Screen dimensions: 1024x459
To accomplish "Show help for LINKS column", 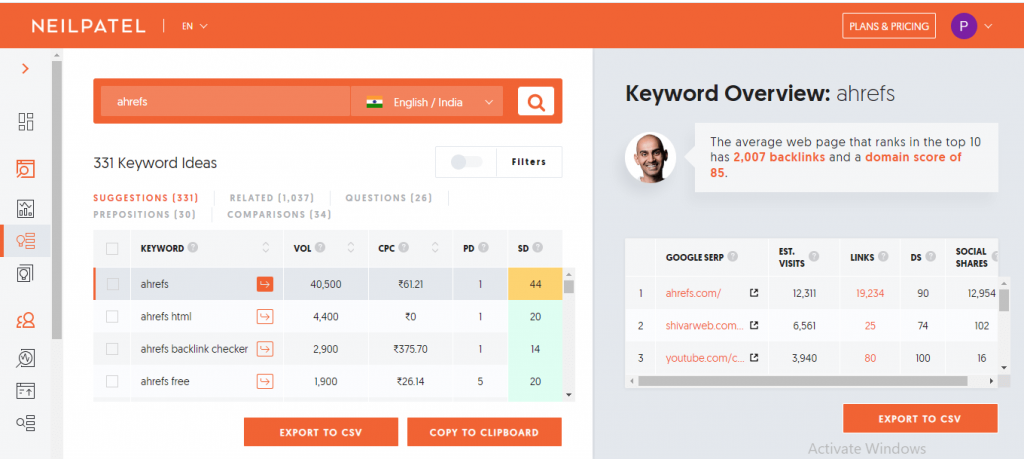I will click(883, 257).
